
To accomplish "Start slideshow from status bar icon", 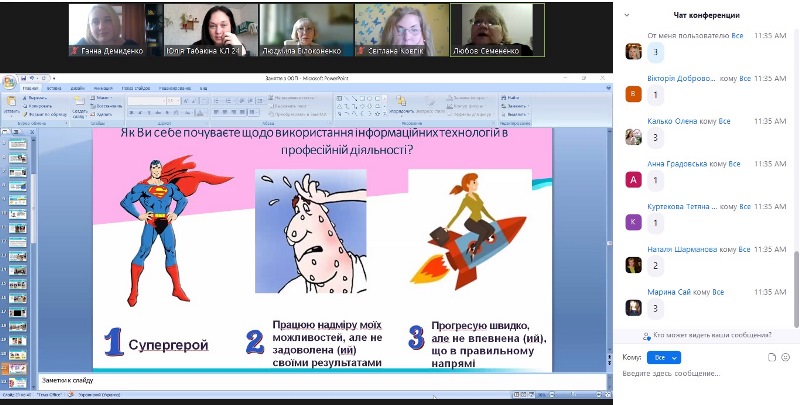I will (x=532, y=394).
